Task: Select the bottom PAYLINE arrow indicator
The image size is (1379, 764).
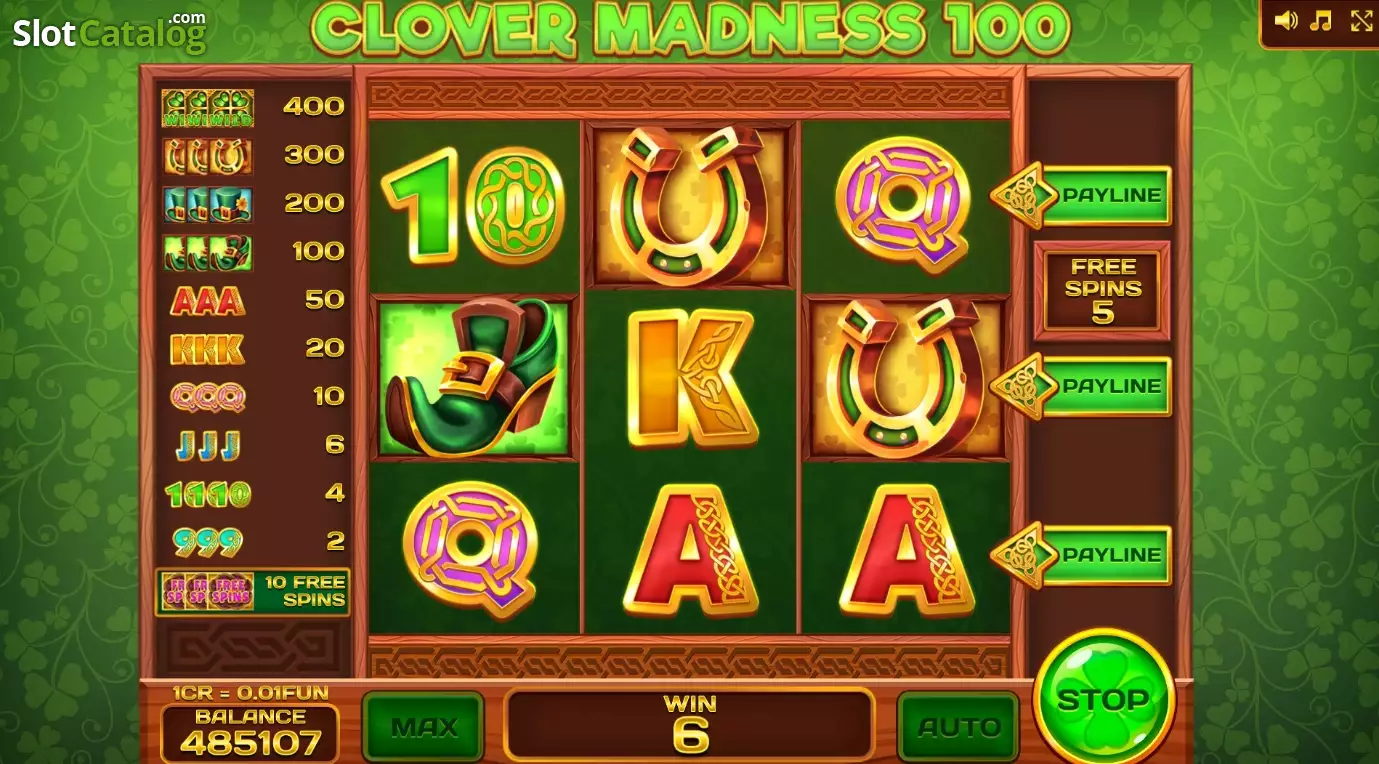Action: click(1081, 555)
